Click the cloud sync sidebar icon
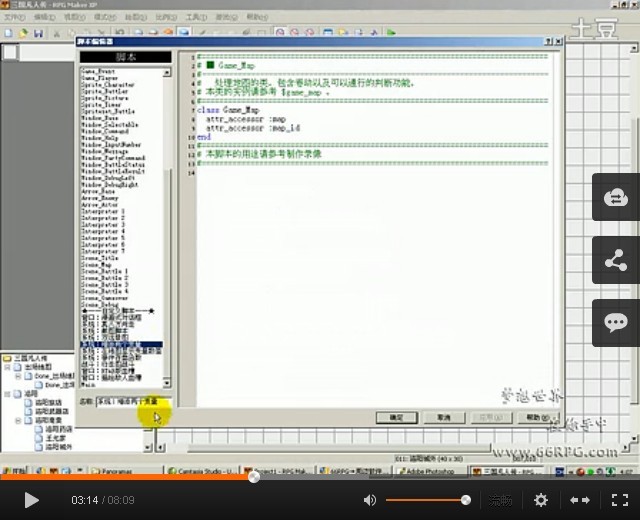The image size is (640, 520). 616,197
